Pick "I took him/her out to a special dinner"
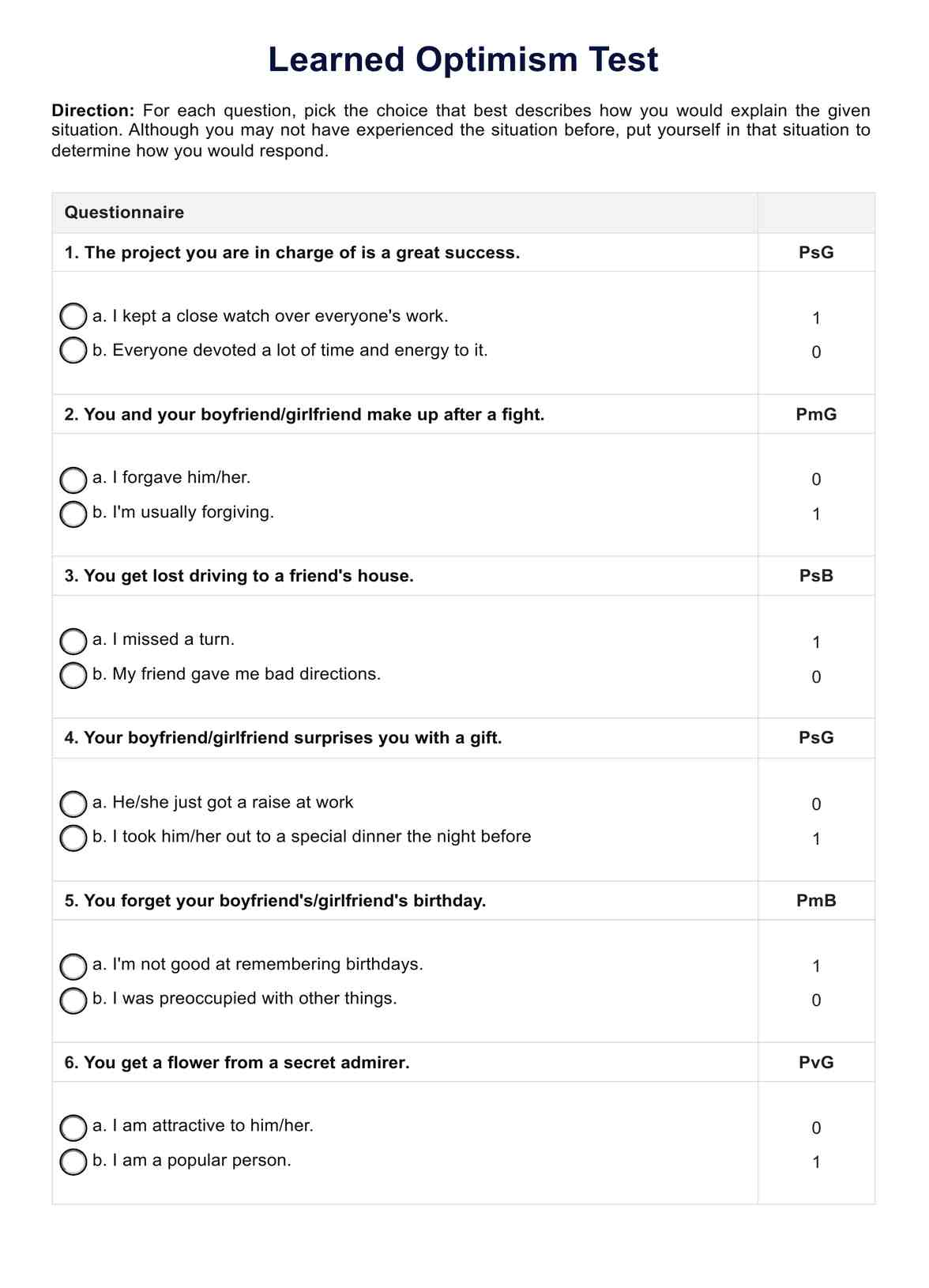The image size is (929, 1288). [x=73, y=838]
